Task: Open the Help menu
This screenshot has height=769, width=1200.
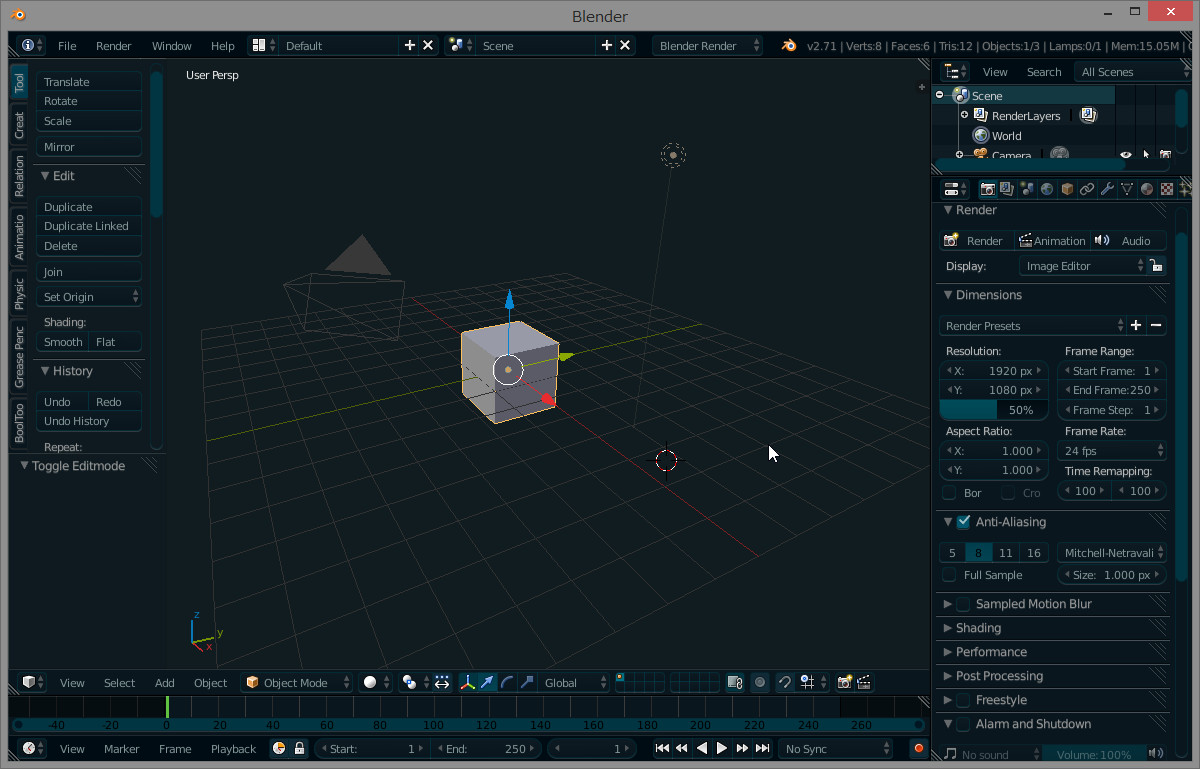Action: [x=223, y=46]
